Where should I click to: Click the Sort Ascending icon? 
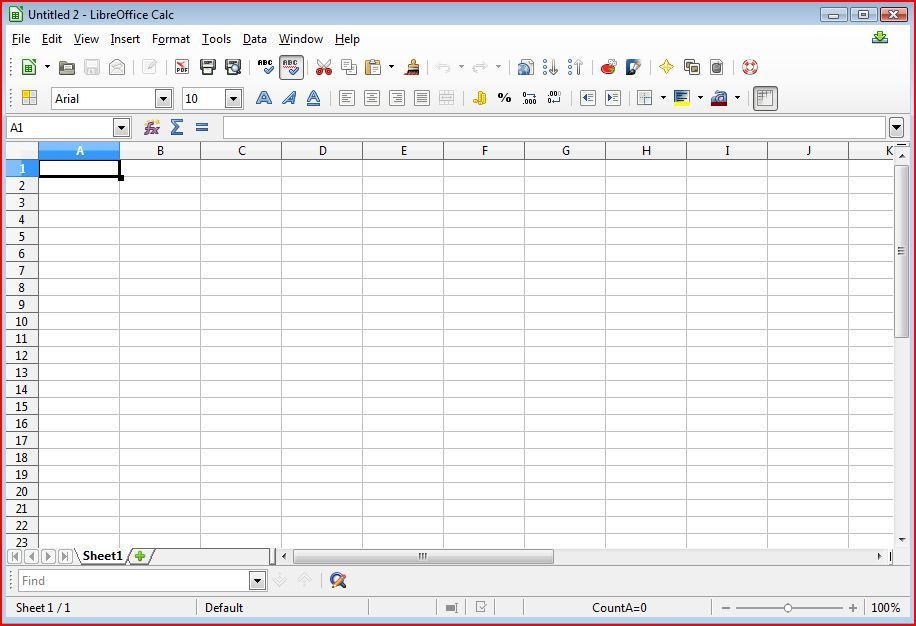[550, 67]
